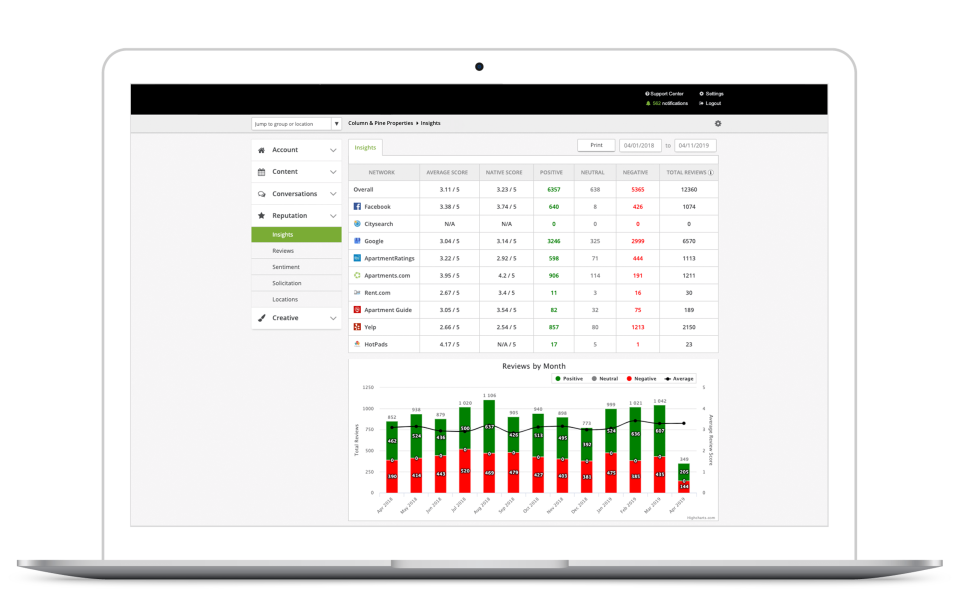Click Facebook average score 3.38 / 5
Viewport: 960px width, 591px height.
click(449, 207)
